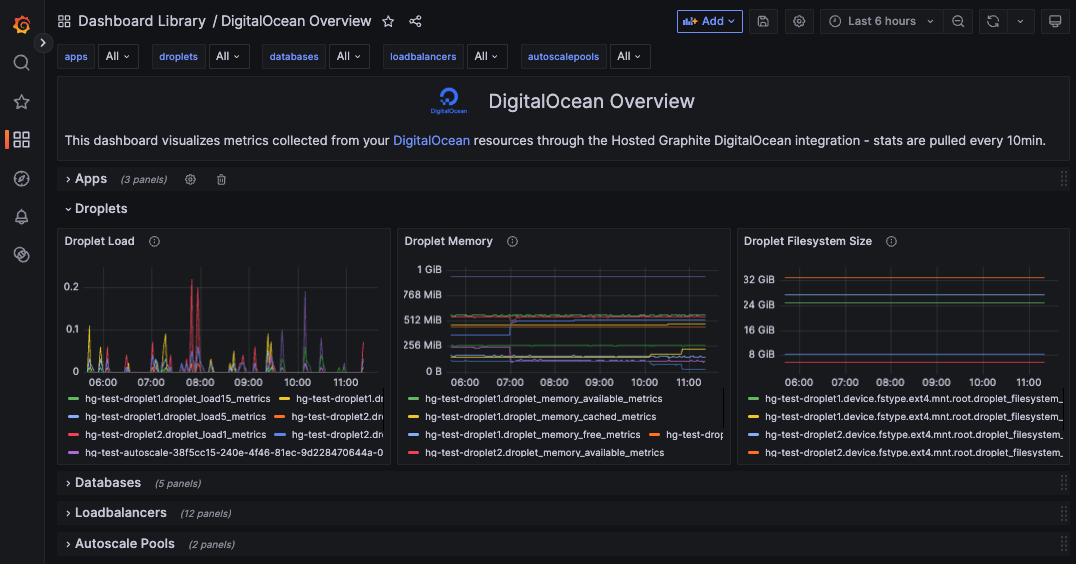Delete Apps row with trash icon
Viewport: 1076px width, 564px height.
click(222, 180)
